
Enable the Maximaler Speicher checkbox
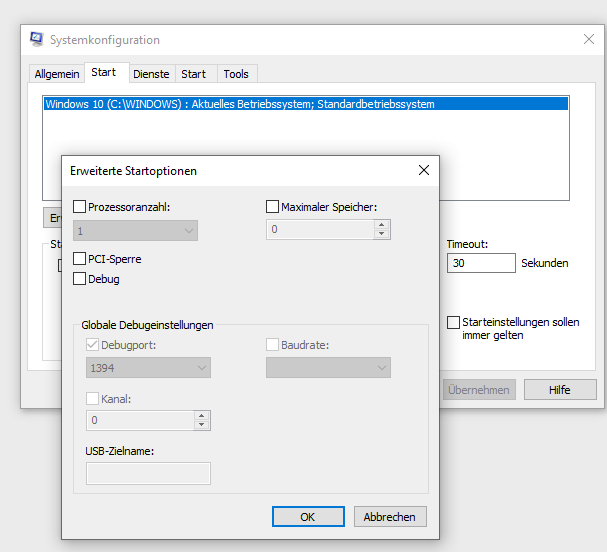coord(273,206)
